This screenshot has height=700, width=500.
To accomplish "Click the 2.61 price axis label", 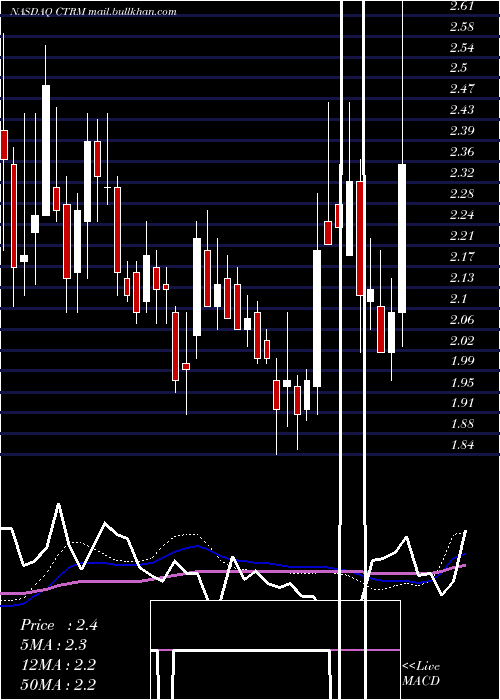I will 461,6.
